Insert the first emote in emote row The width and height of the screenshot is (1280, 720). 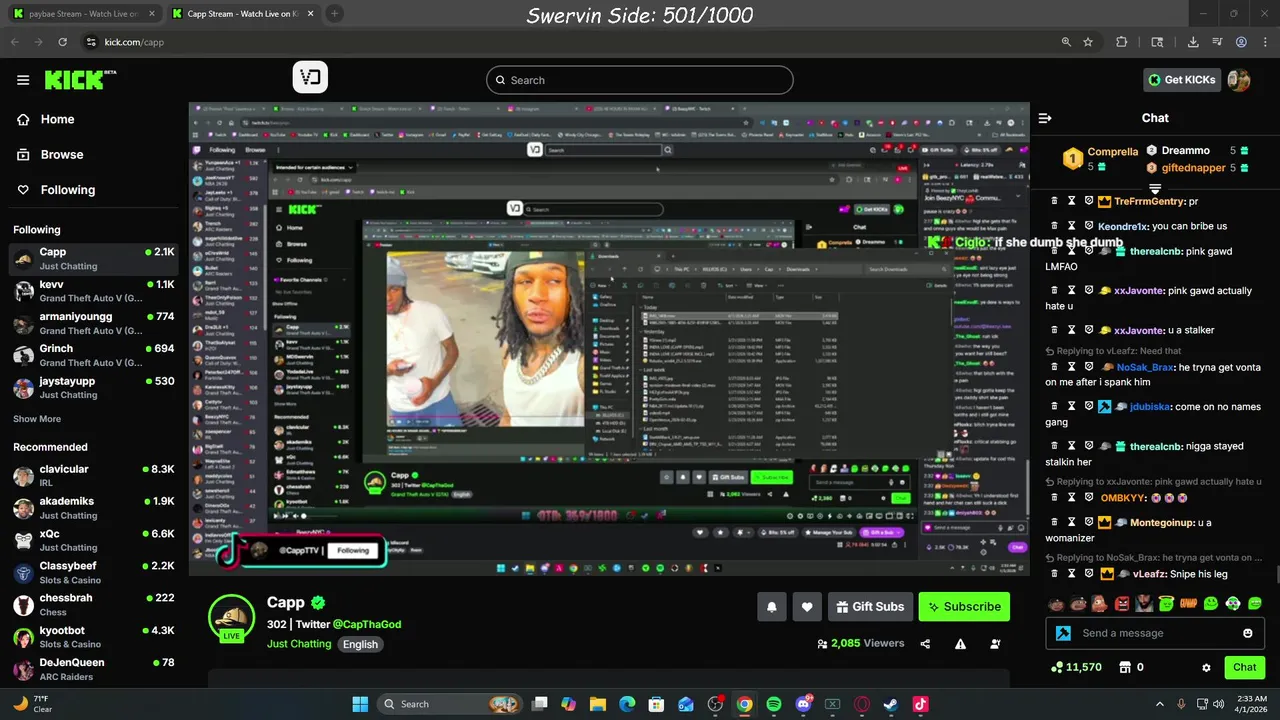[1055, 603]
